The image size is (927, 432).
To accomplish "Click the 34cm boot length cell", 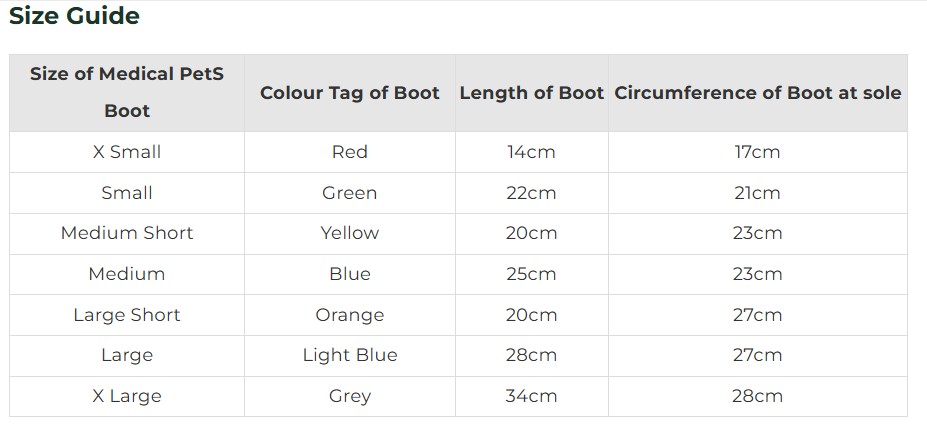I will click(x=531, y=396).
